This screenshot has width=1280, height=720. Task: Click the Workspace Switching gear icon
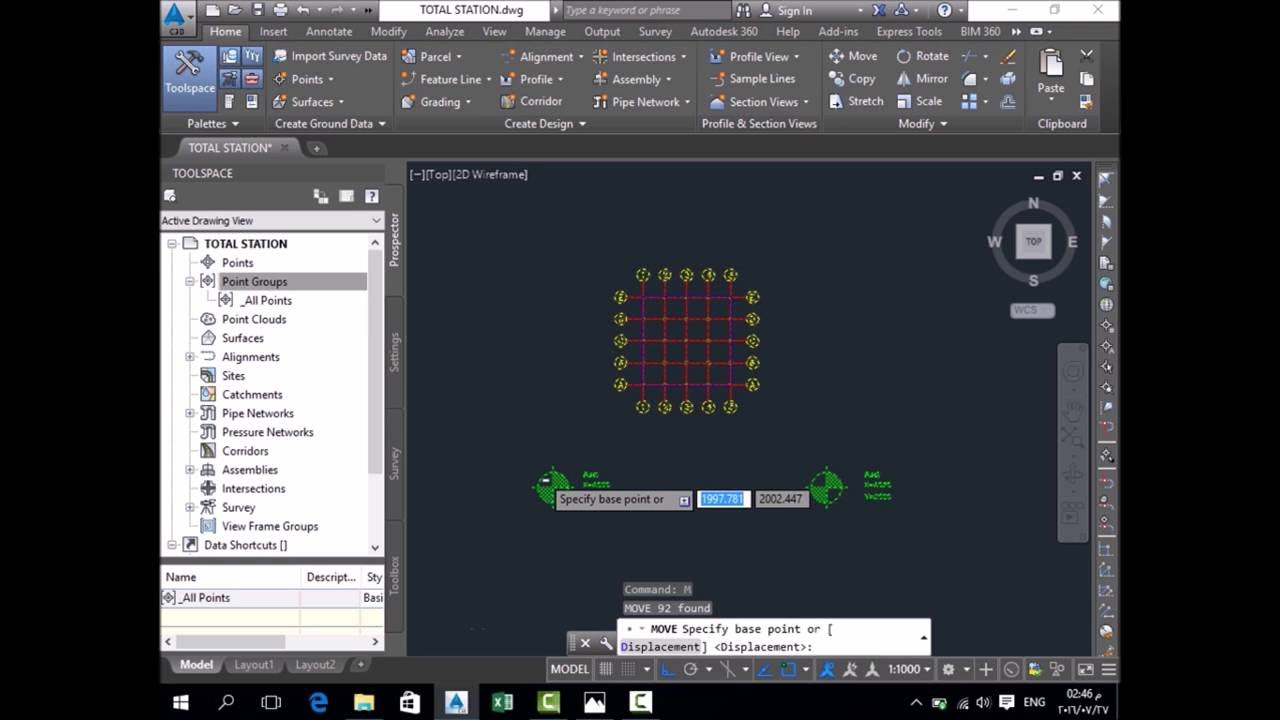[948, 669]
